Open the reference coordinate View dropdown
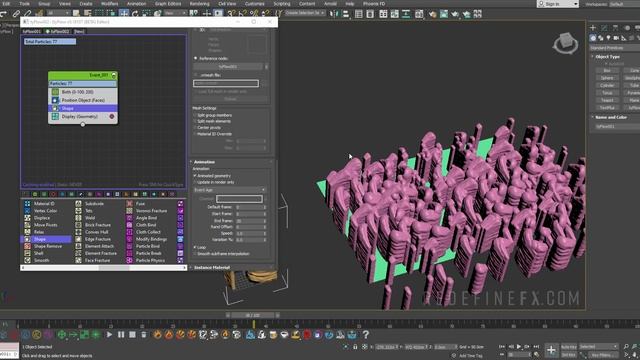Image resolution: width=640 pixels, height=360 pixels. (x=174, y=13)
